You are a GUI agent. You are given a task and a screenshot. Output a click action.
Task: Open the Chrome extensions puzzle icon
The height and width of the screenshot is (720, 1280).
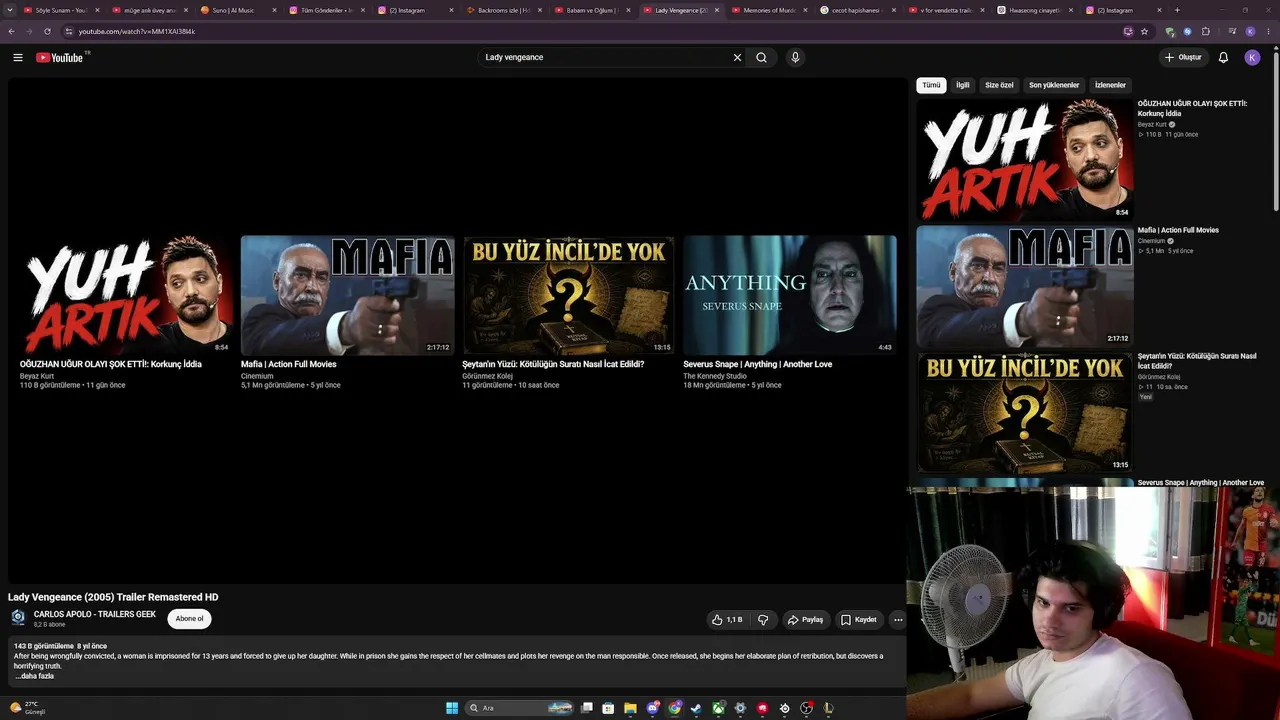click(1206, 31)
